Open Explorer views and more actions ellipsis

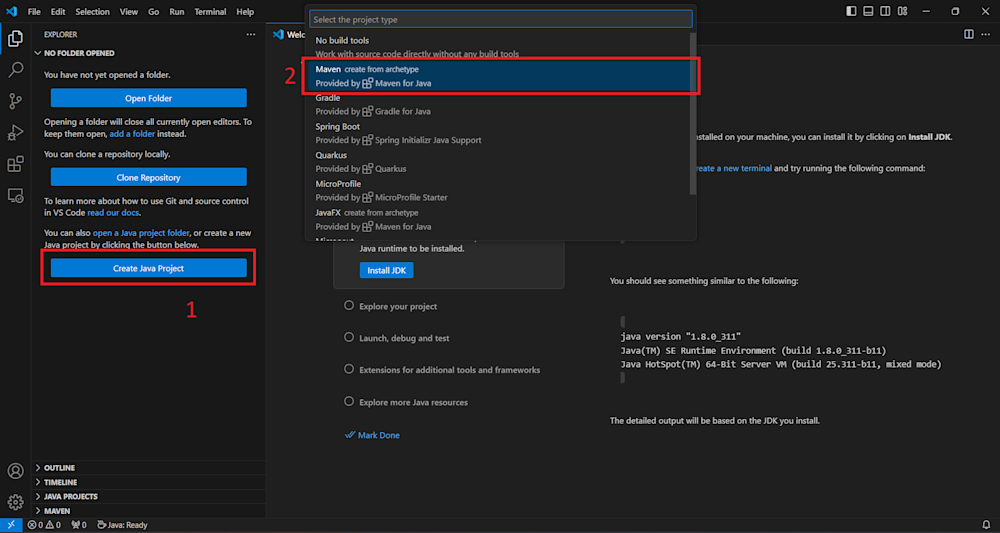point(251,34)
